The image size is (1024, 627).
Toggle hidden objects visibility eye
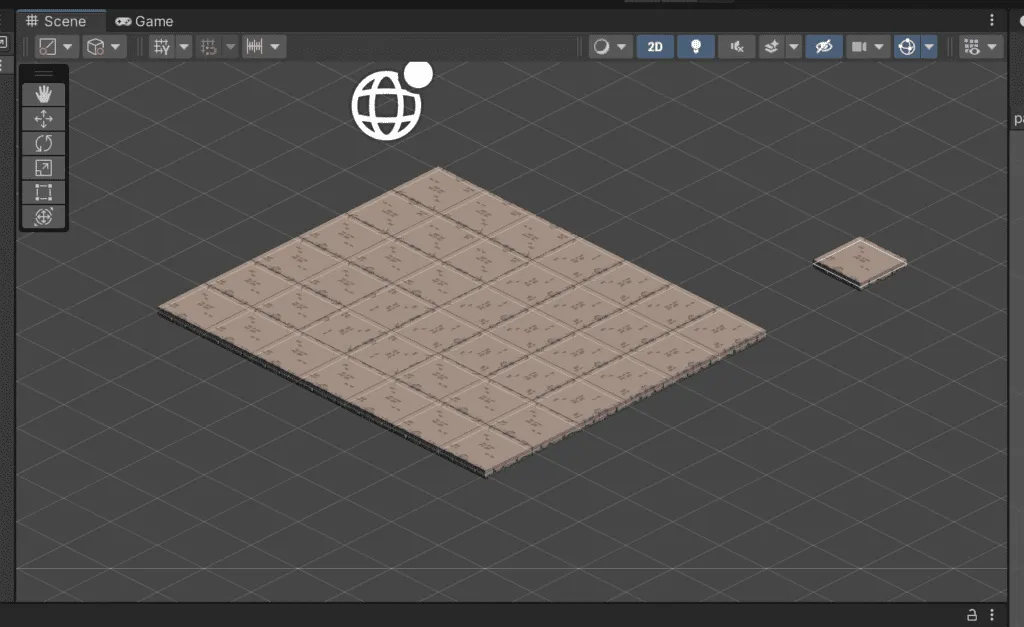coord(824,47)
